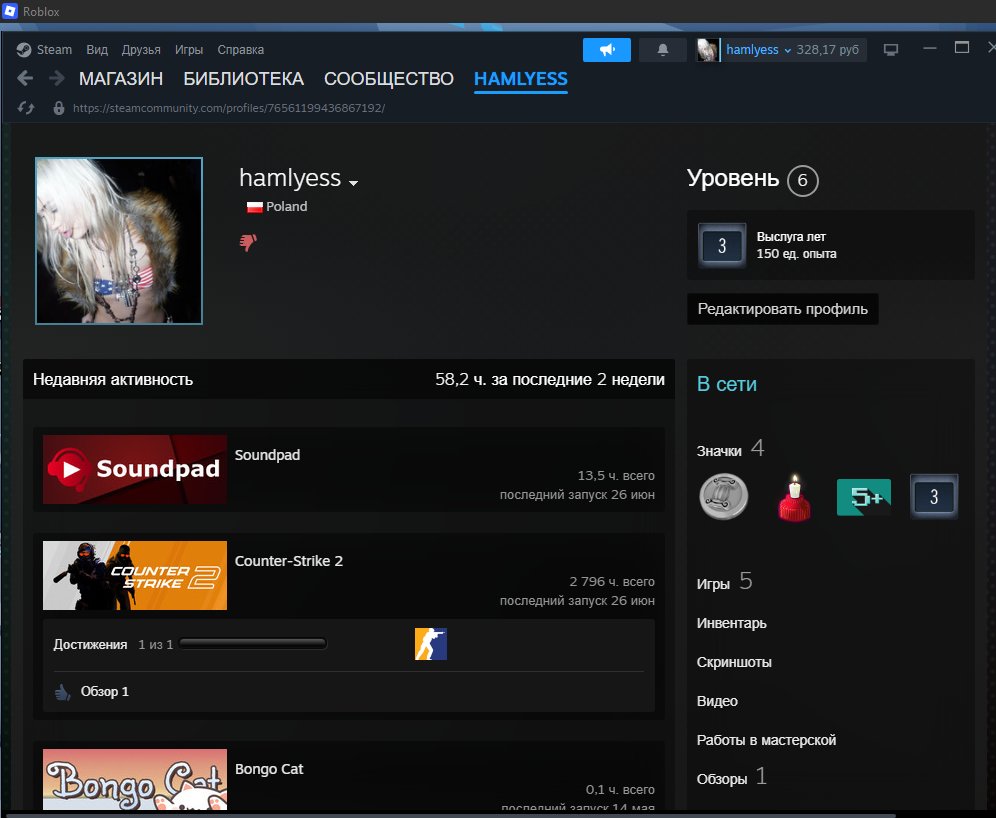Expand the hamlyess profile name dropdown

(354, 183)
